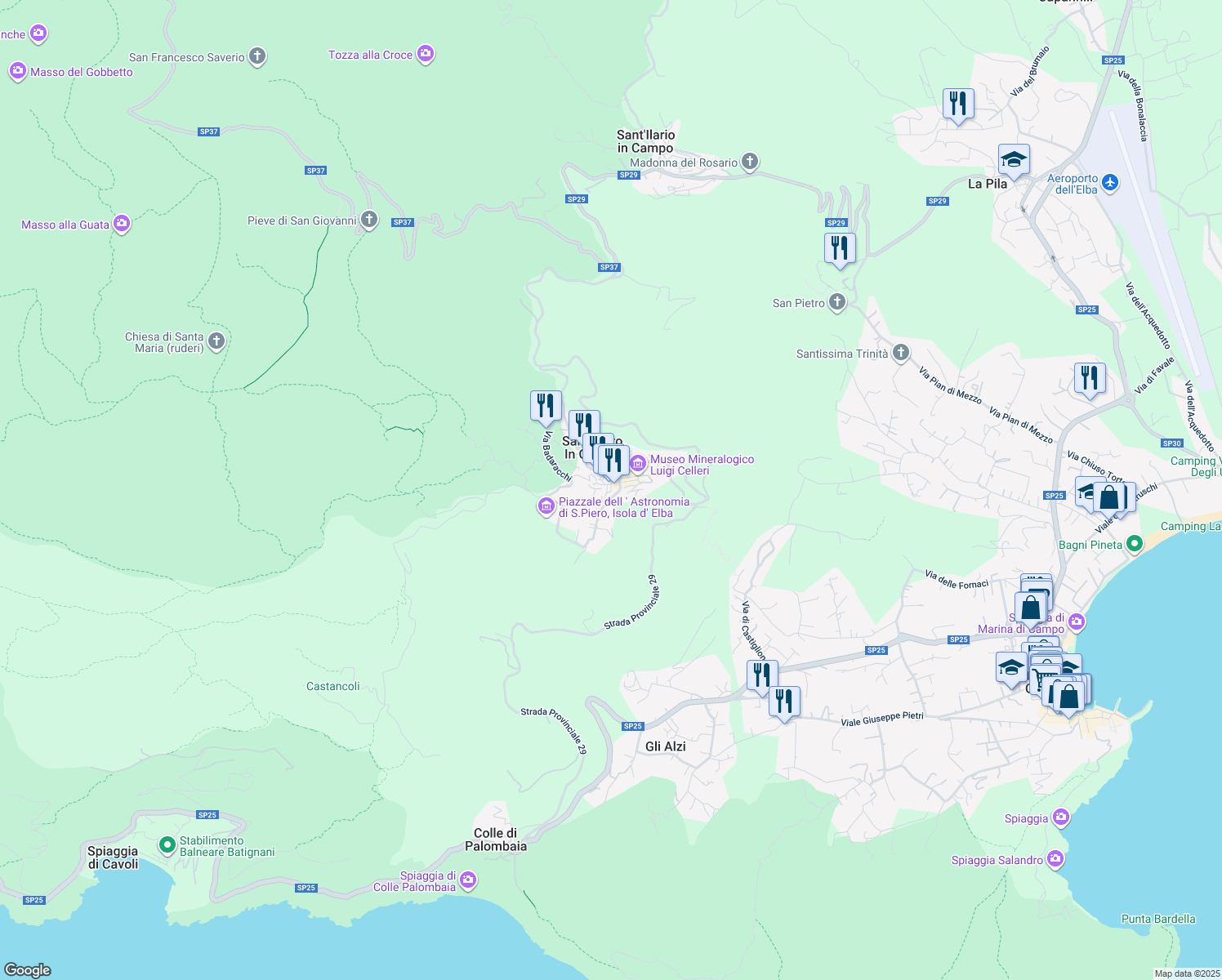
Task: Open the Piazzale dell'Astronomia marker
Action: 546,506
